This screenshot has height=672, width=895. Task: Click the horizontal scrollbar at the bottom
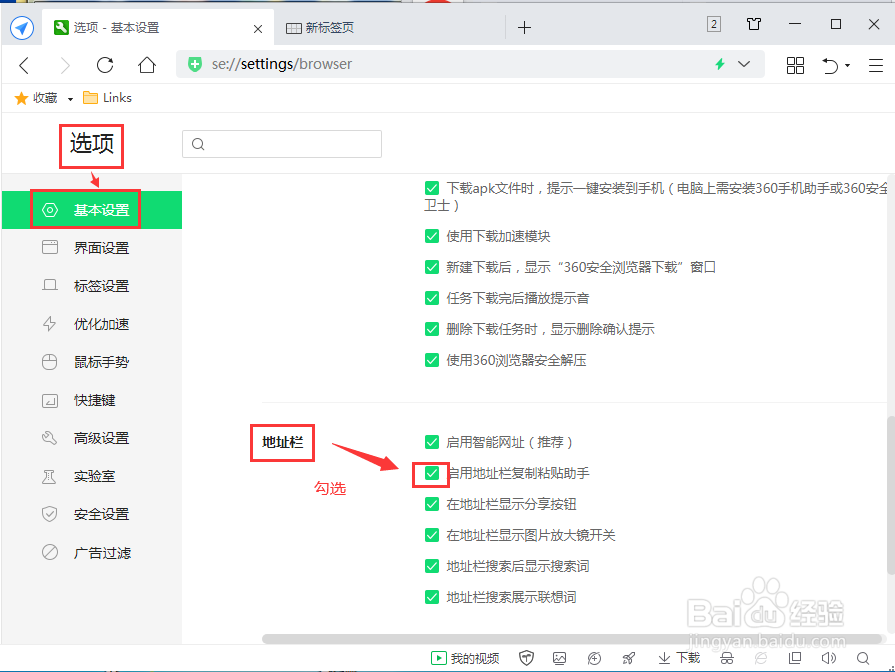coord(573,638)
